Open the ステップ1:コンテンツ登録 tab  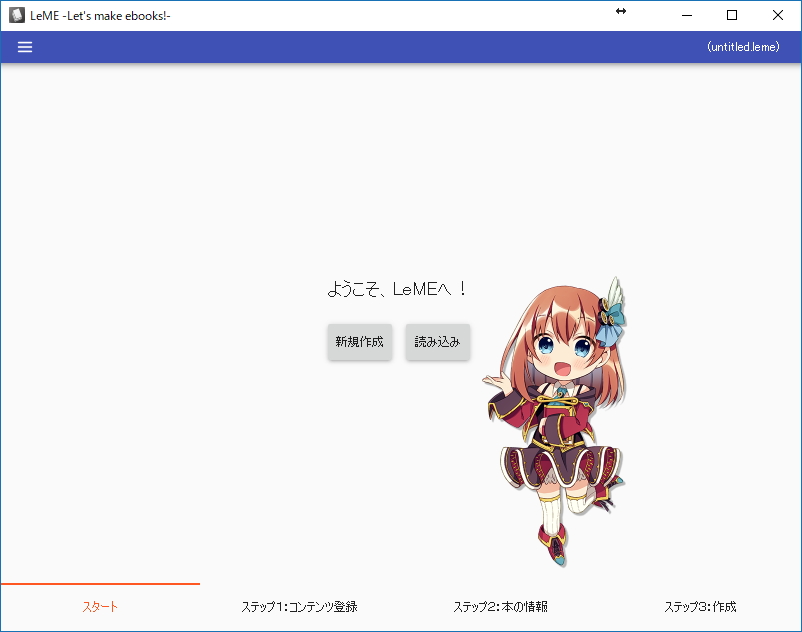point(300,607)
